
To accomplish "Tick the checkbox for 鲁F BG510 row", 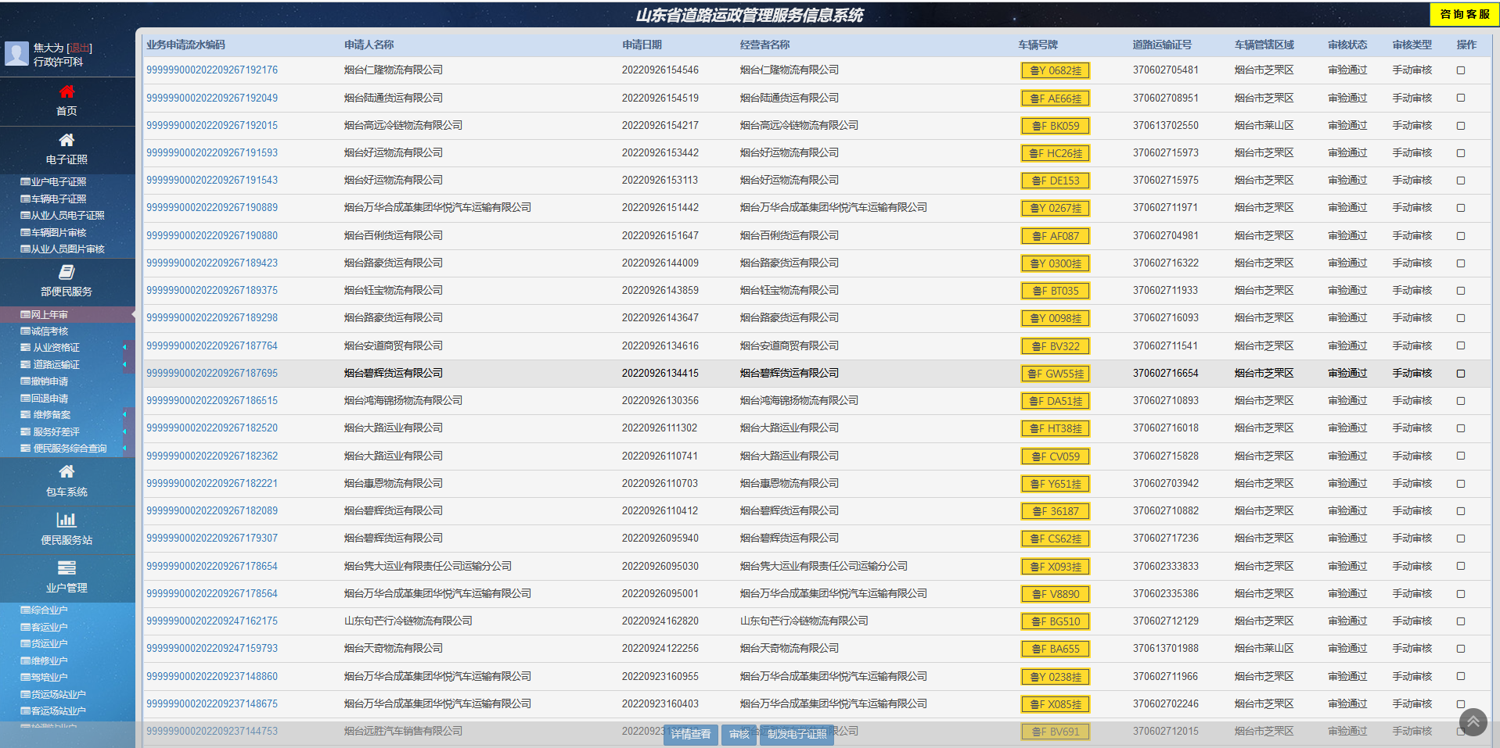I will 1461,621.
